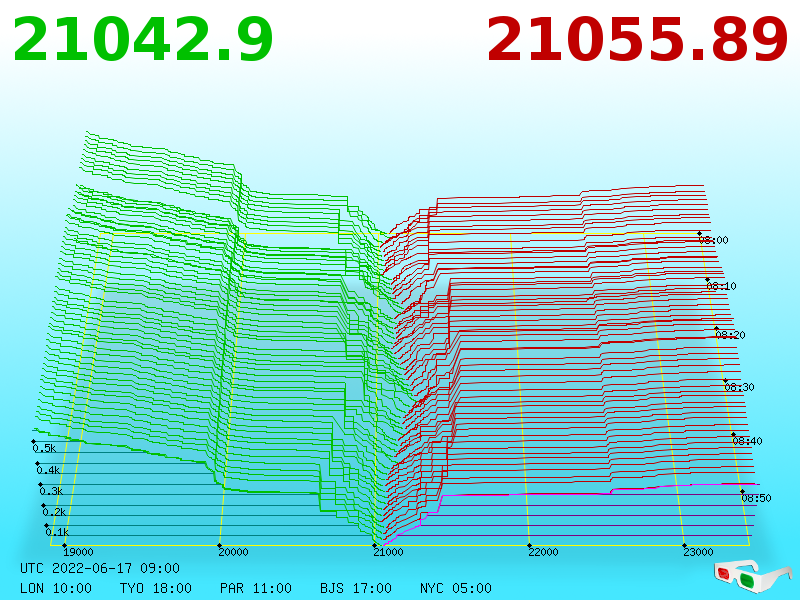
Task: Click the 21000 price axis label
Action: [x=388, y=552]
